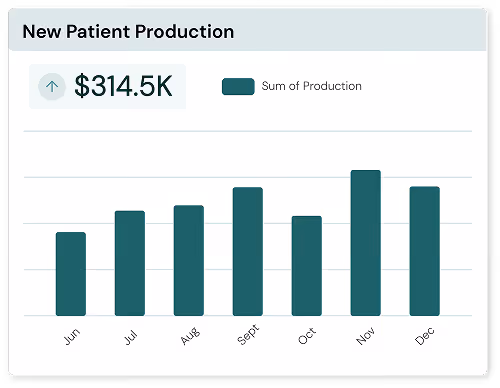Select the Oct production bar
Viewport: 500px width, 388px height.
pyautogui.click(x=307, y=266)
